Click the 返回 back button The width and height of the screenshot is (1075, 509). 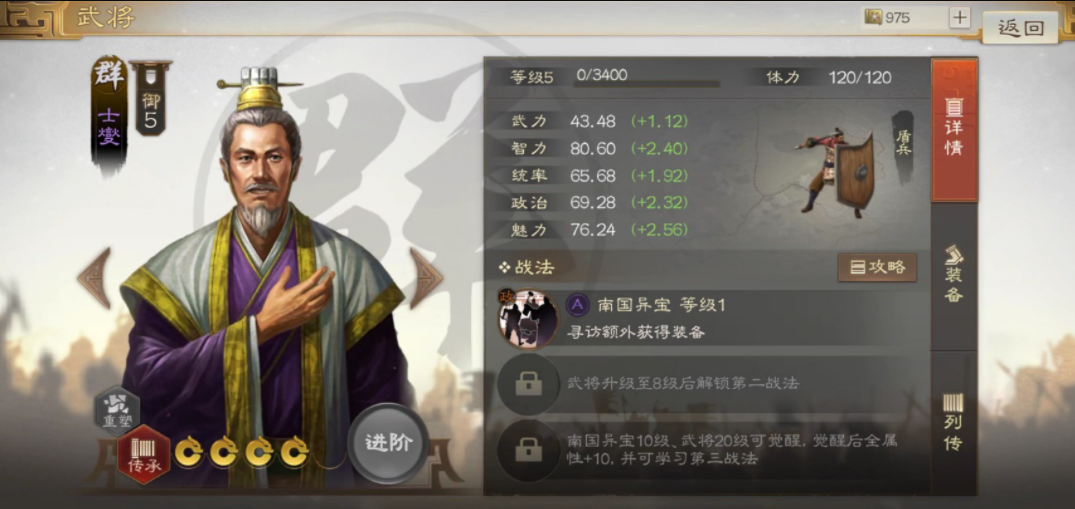[x=1021, y=28]
